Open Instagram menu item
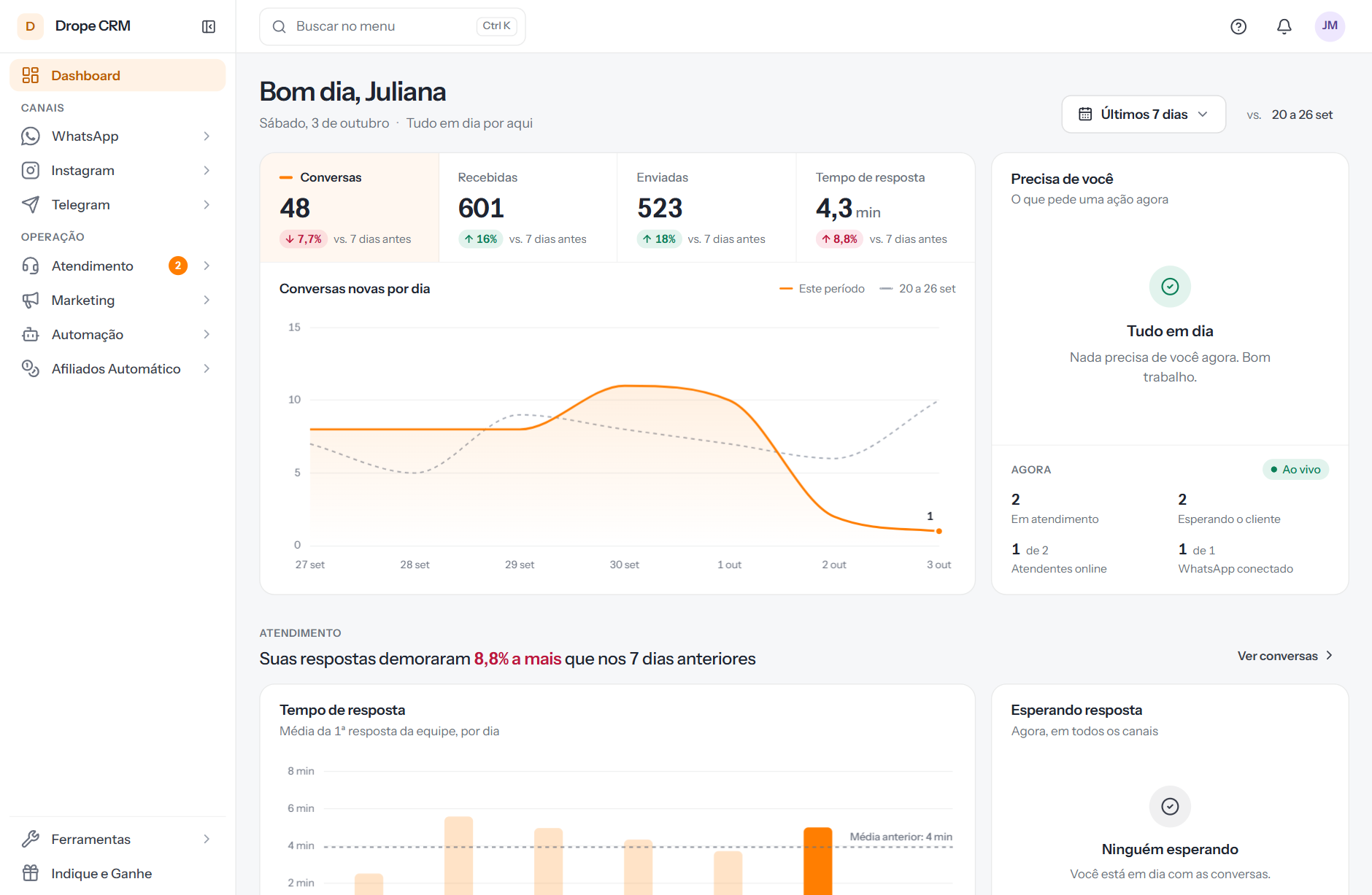The width and height of the screenshot is (1372, 895). pyautogui.click(x=117, y=171)
